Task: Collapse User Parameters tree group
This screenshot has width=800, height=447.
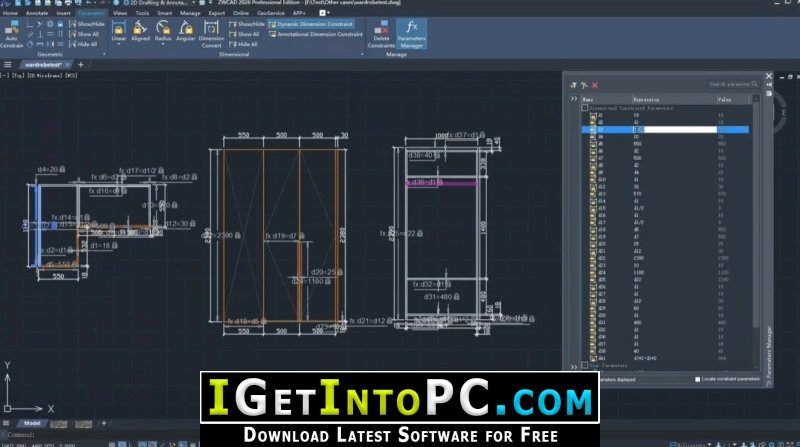Action: point(585,365)
